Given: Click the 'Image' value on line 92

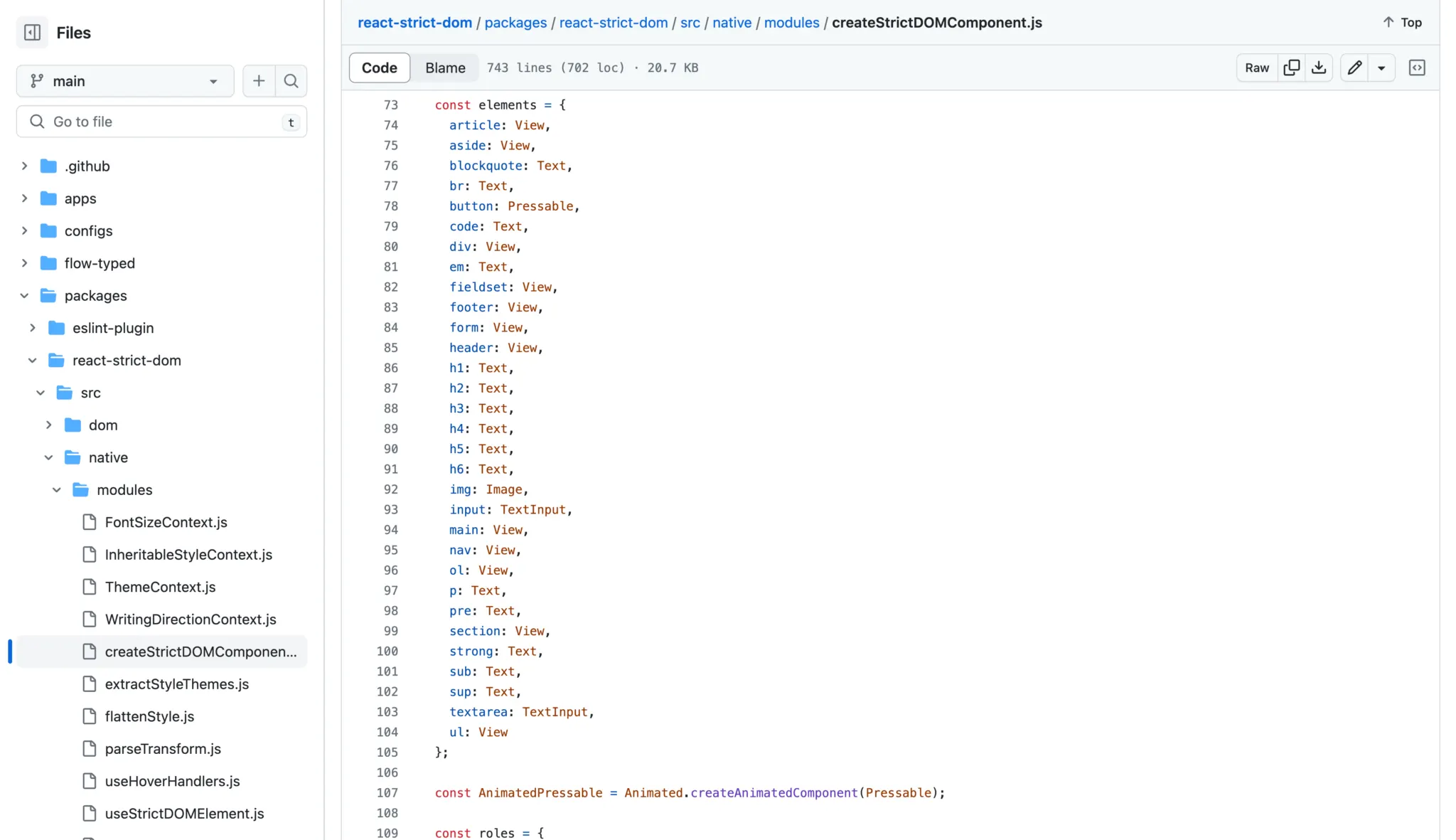Looking at the screenshot, I should click(x=504, y=489).
